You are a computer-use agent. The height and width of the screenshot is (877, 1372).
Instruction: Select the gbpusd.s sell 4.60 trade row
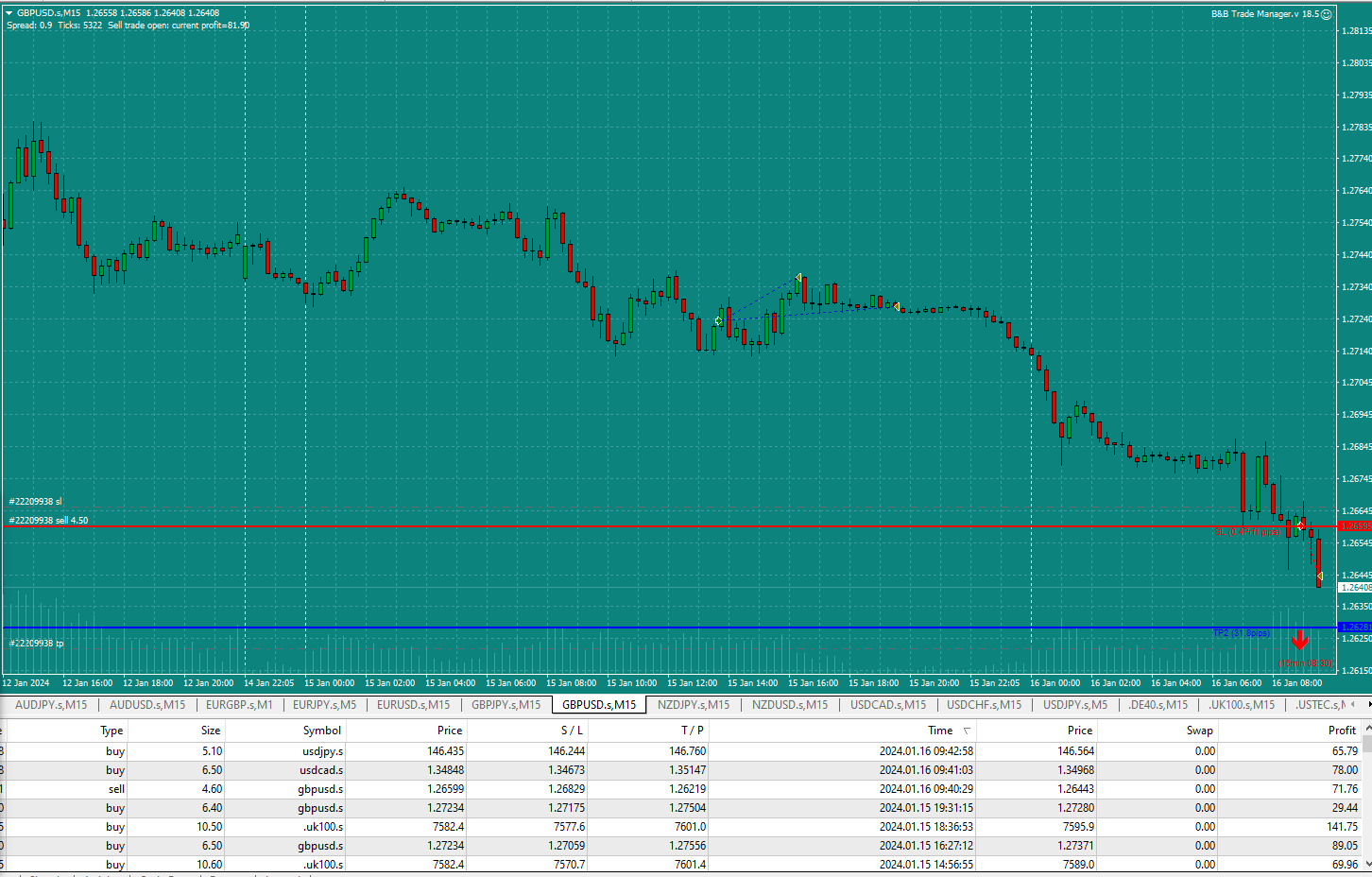click(680, 789)
